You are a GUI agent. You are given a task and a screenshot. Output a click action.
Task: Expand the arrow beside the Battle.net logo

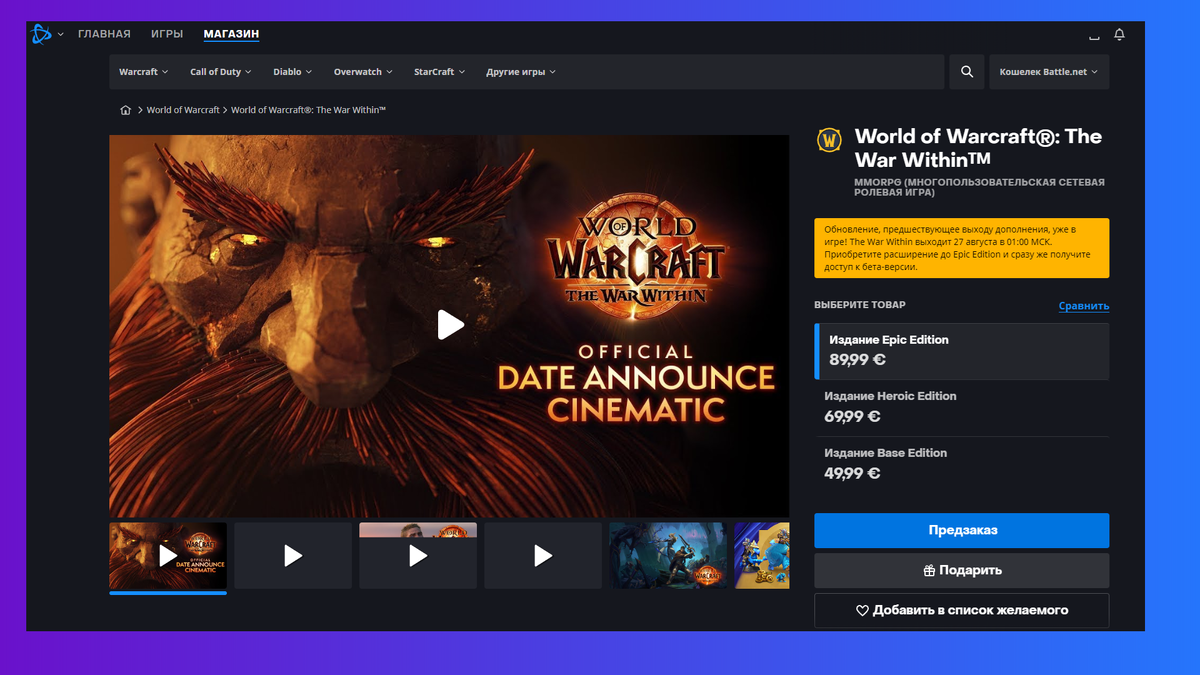coord(60,35)
